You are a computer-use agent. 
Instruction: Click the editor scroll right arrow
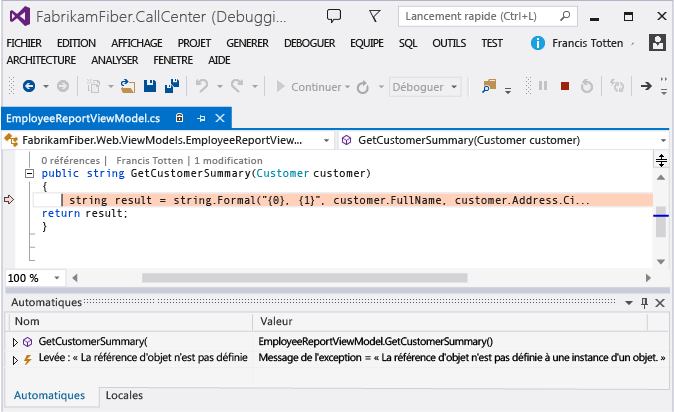[x=648, y=278]
